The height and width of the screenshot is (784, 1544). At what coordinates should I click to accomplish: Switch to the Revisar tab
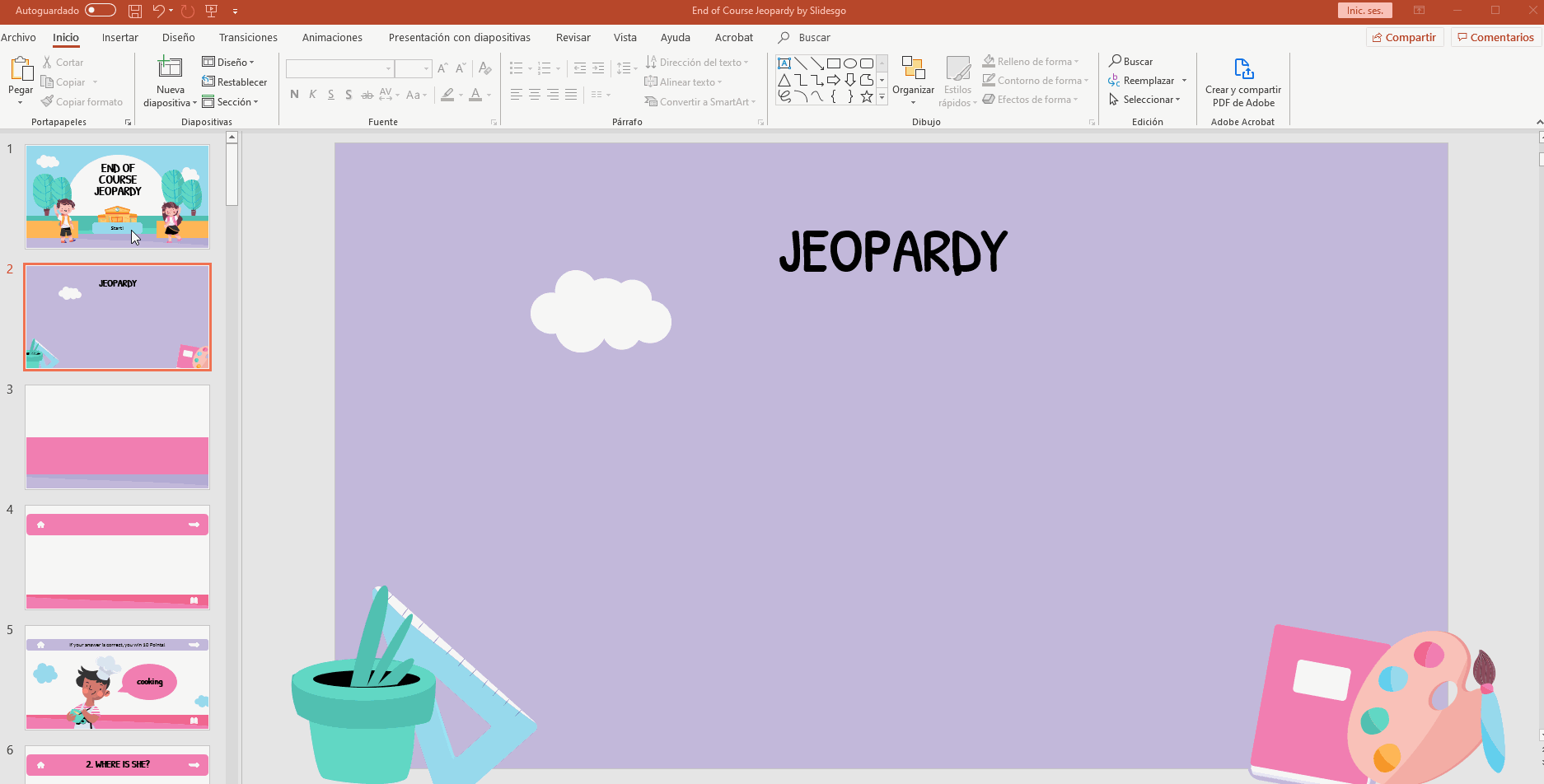point(573,37)
